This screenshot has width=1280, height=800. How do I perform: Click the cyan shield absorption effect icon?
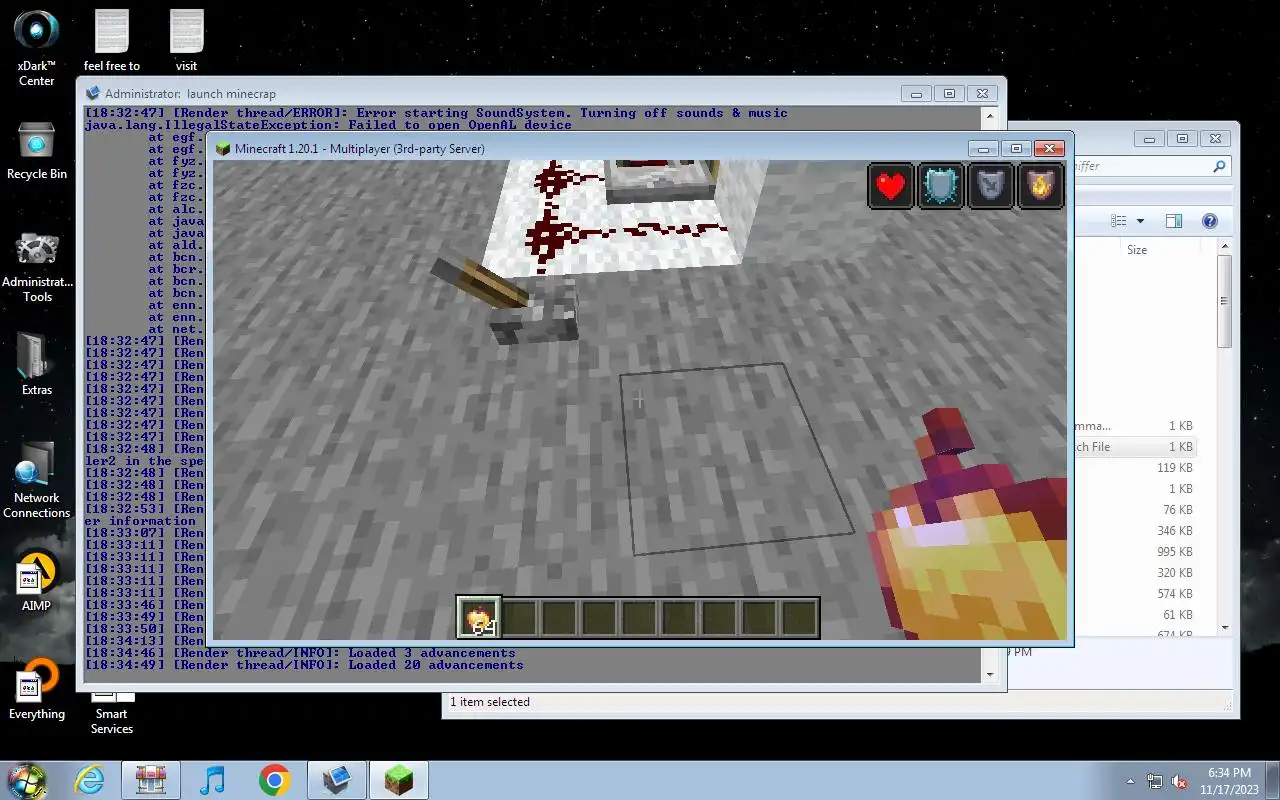click(x=941, y=186)
